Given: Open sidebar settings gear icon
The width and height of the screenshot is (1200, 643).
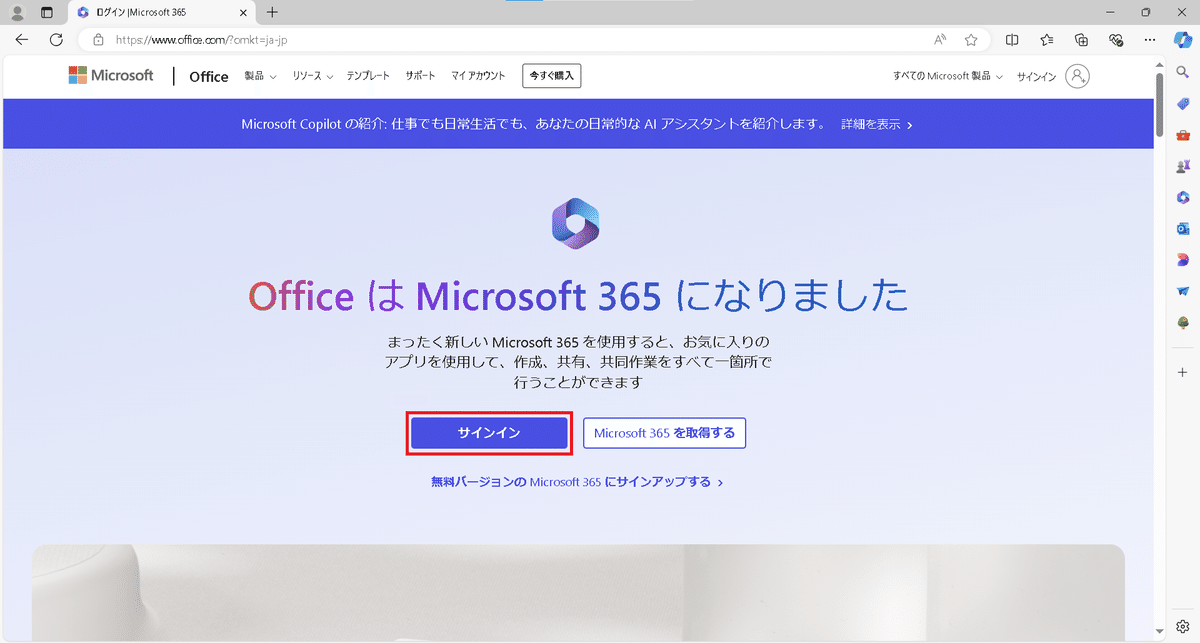Looking at the screenshot, I should [x=1183, y=627].
